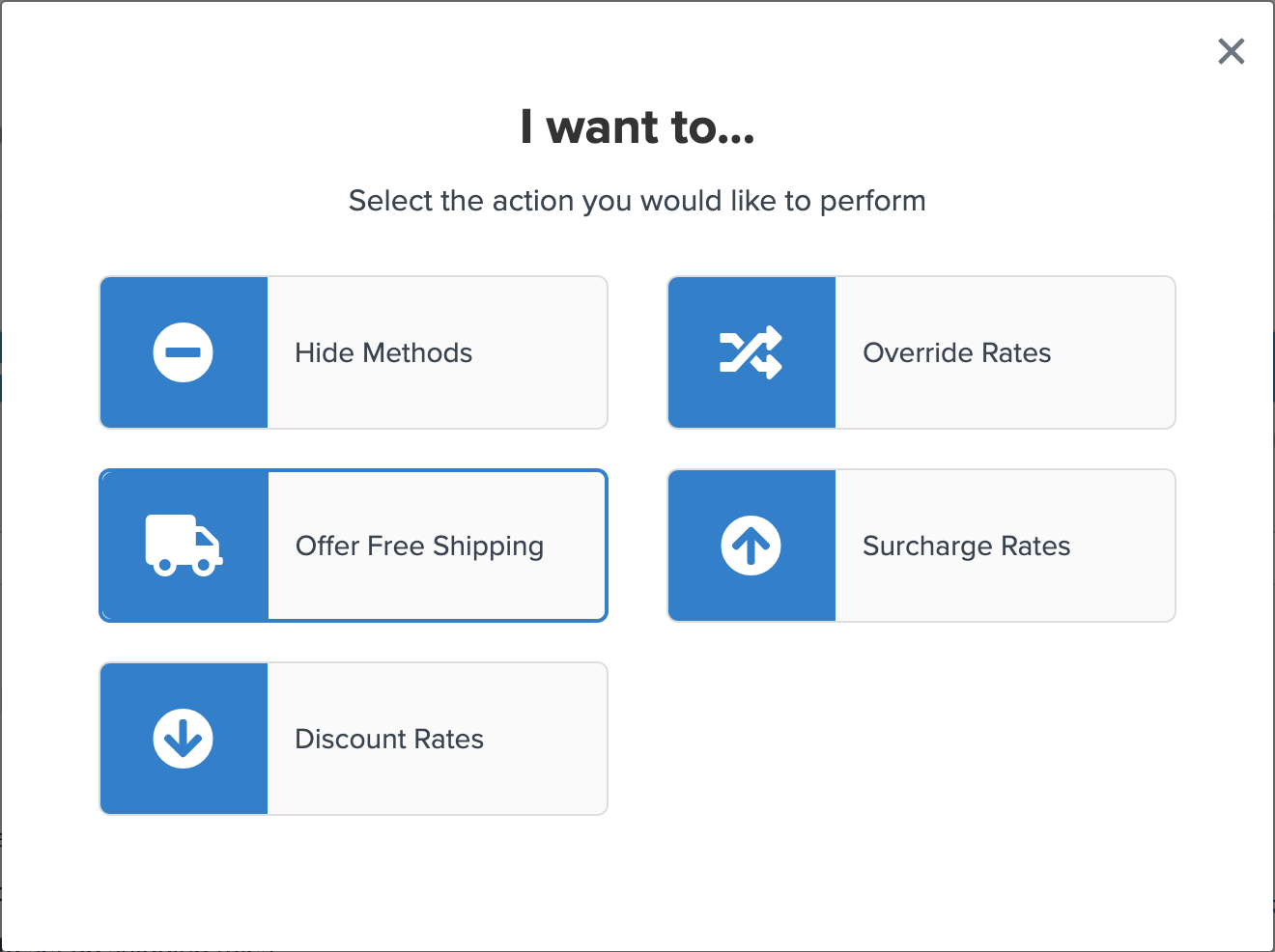Click the Hide Methods text label
Viewport: 1275px width, 952px height.
point(382,352)
